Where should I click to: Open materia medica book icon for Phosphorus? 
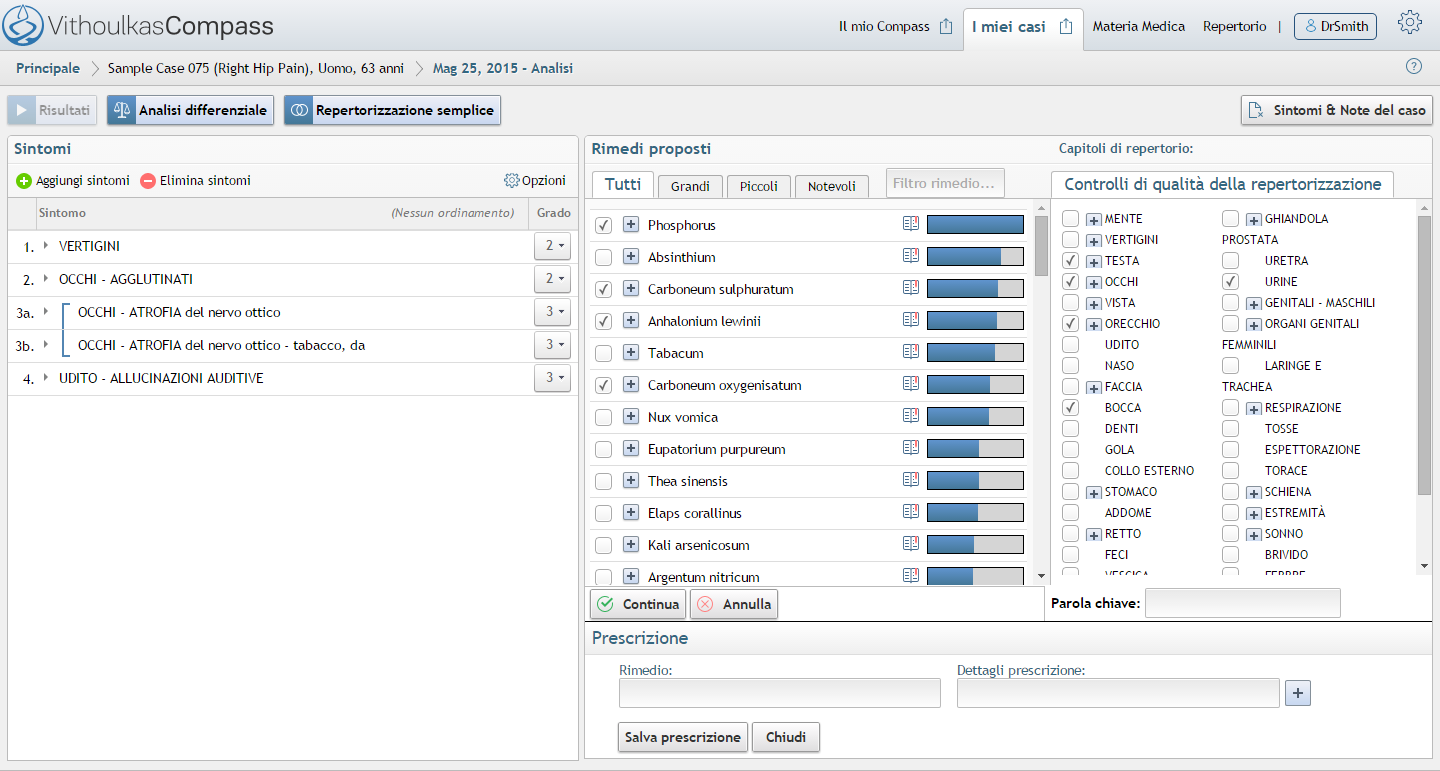pyautogui.click(x=910, y=224)
